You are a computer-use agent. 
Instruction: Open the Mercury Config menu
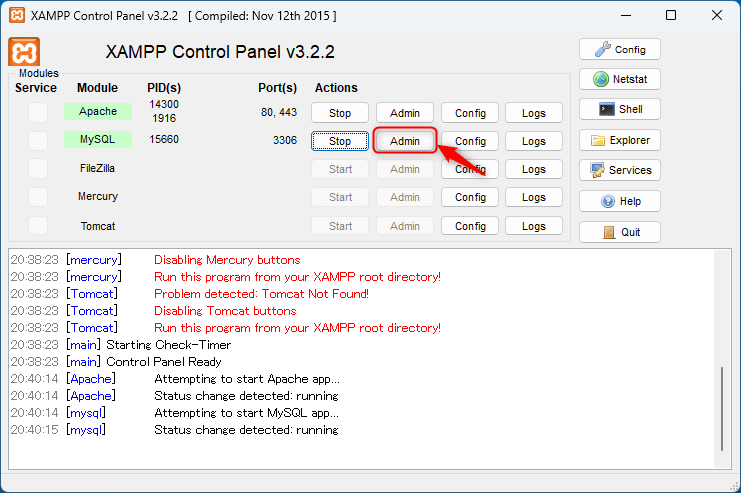[470, 197]
